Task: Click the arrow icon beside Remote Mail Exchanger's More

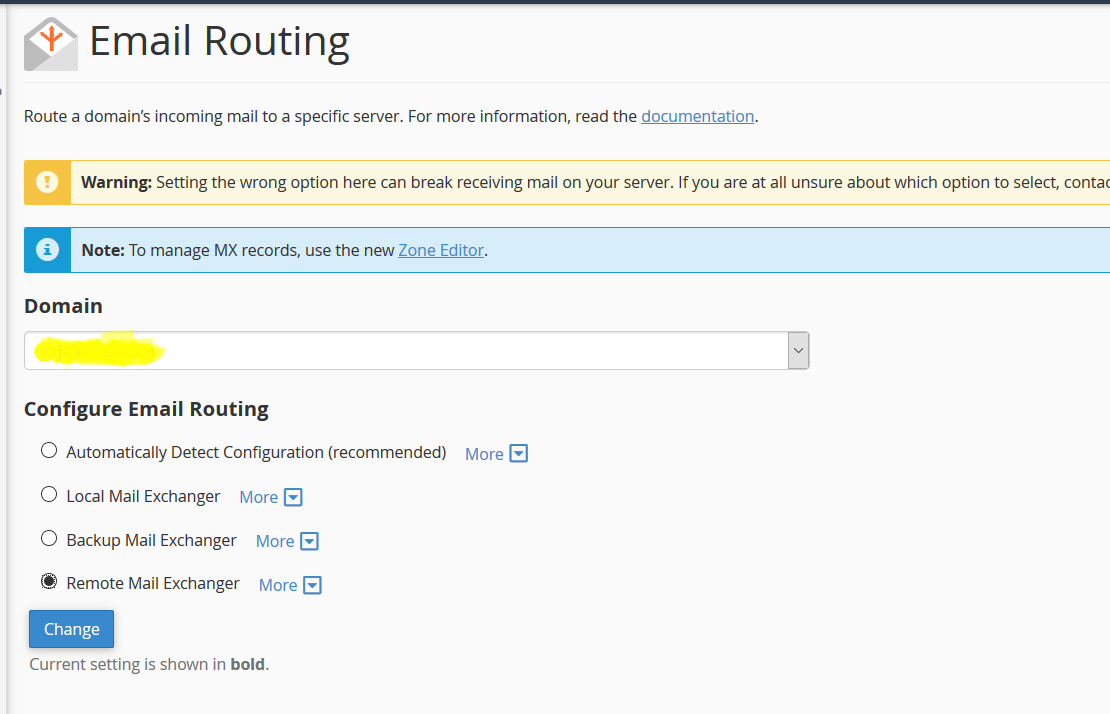Action: coord(312,585)
